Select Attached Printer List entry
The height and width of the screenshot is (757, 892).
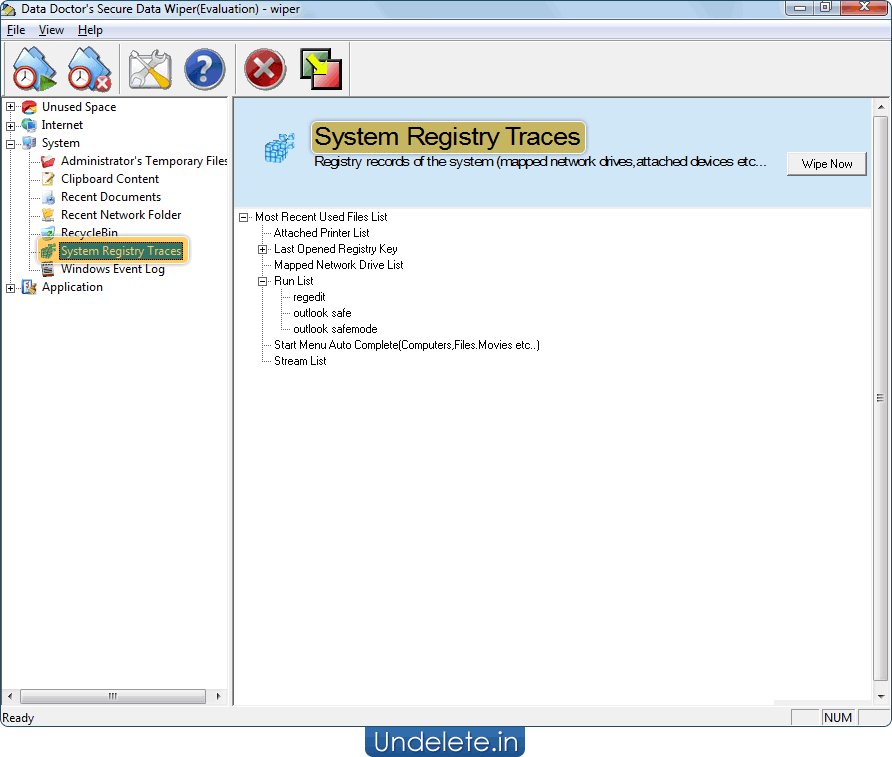point(321,233)
